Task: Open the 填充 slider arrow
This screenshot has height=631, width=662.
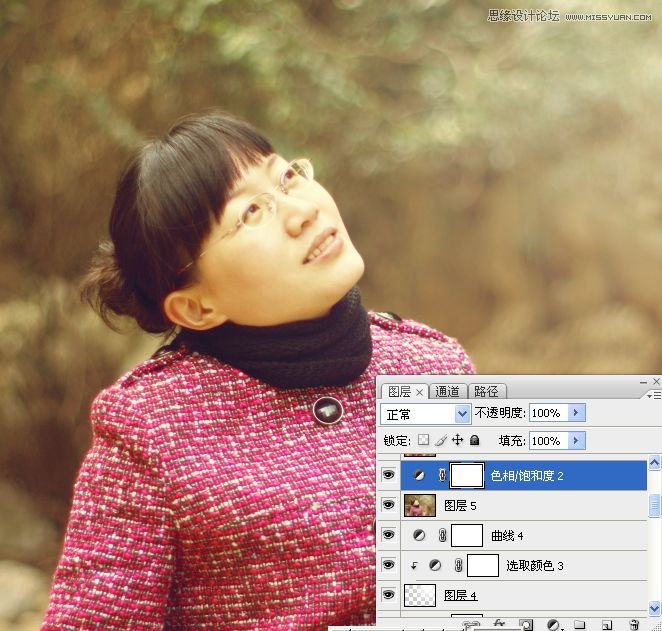Action: pos(576,441)
